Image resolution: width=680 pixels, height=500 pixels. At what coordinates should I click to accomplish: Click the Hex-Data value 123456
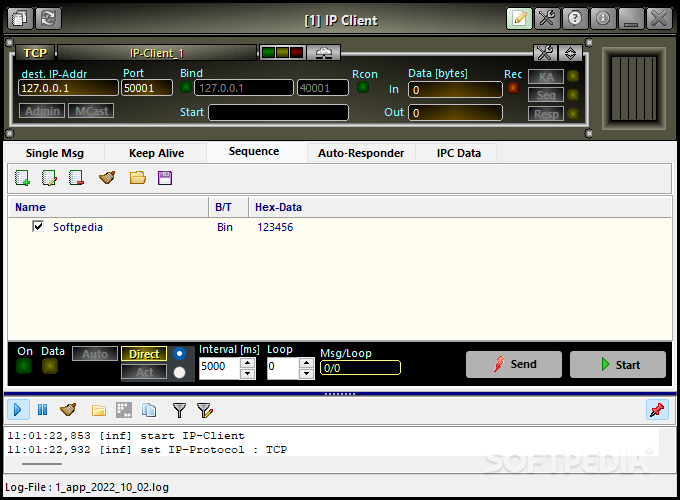(275, 227)
